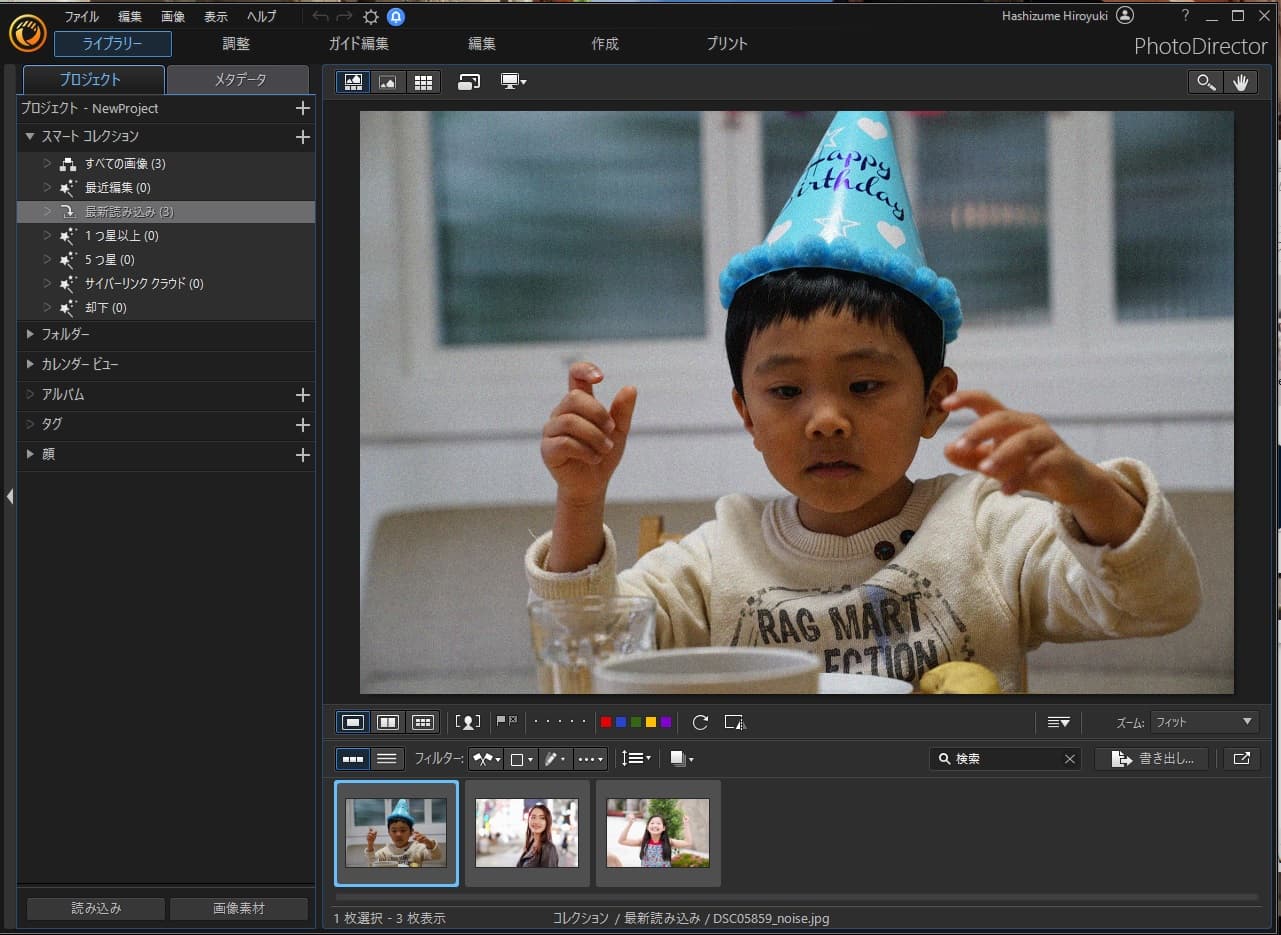
Task: Select the grid view icon above the photo
Action: 424,82
